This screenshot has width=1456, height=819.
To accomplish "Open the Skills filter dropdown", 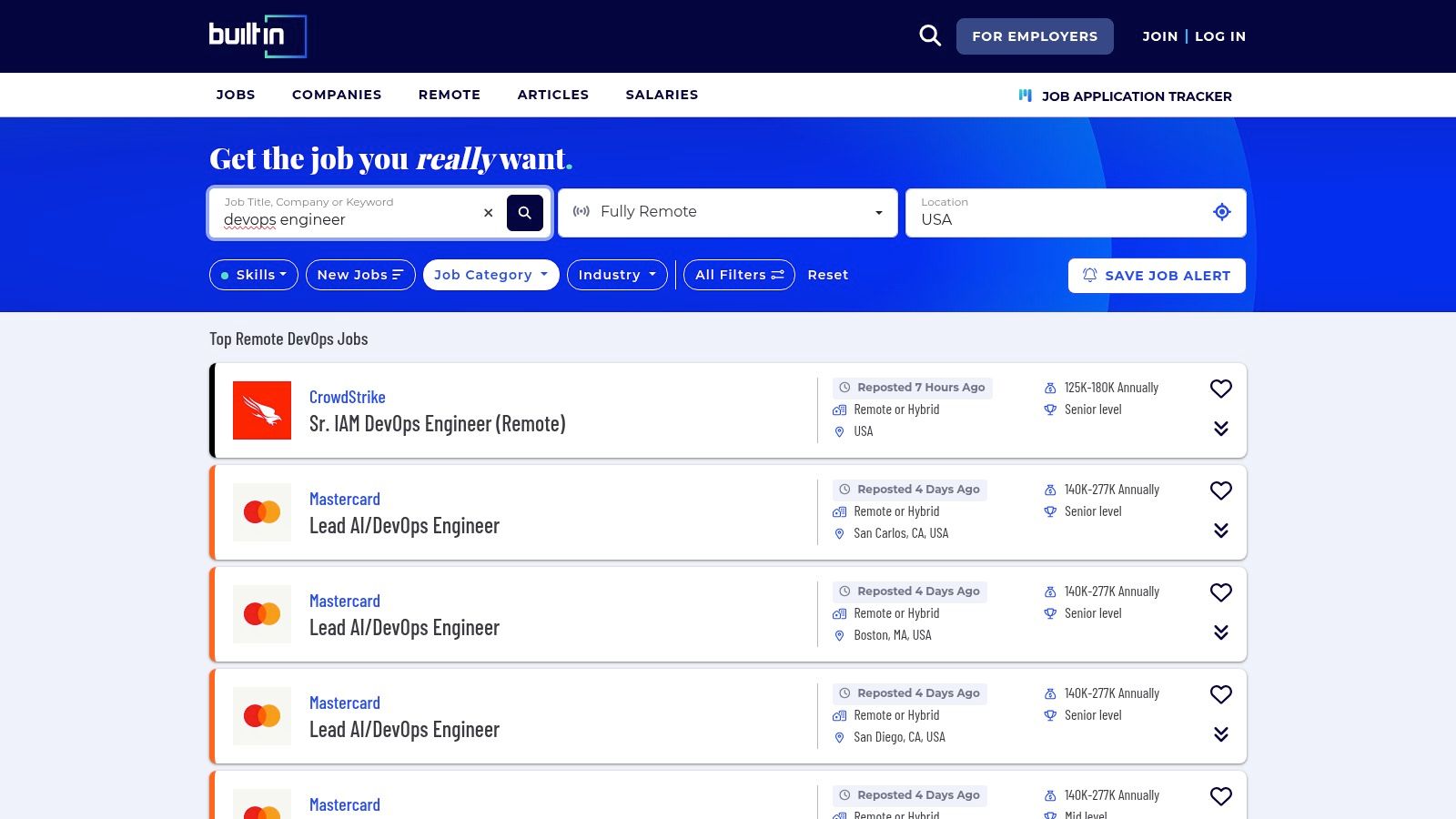I will tap(254, 275).
